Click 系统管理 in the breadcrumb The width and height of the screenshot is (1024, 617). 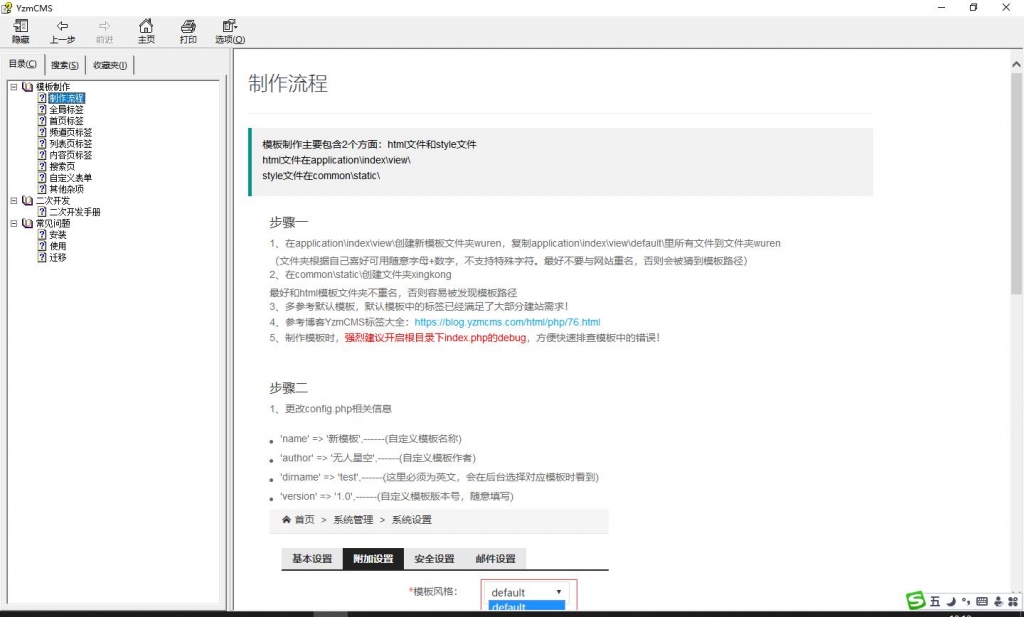[353, 520]
